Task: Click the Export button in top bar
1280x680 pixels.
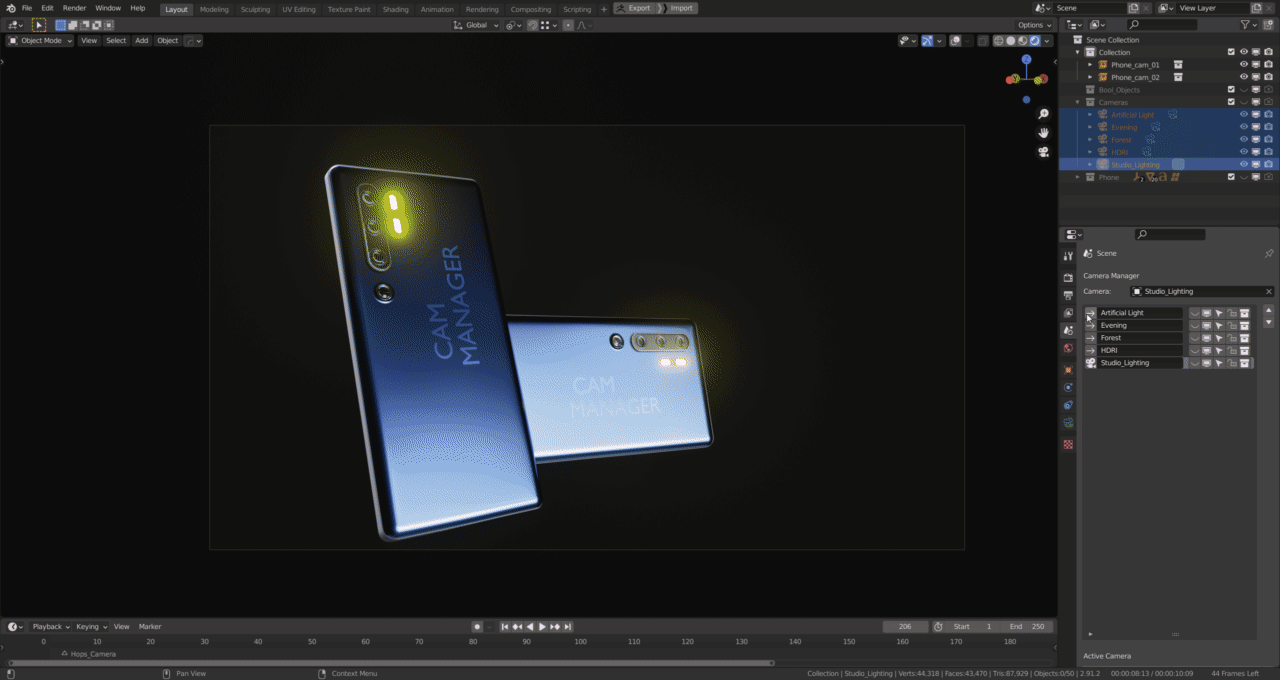Action: pyautogui.click(x=633, y=8)
